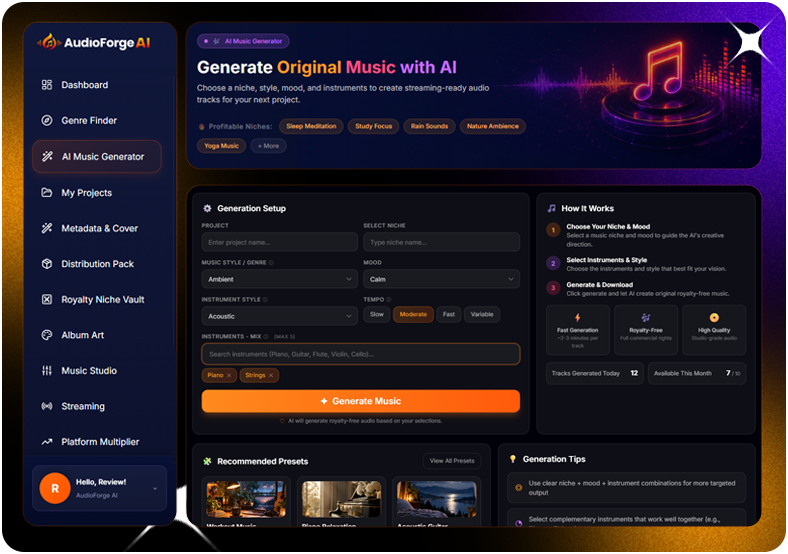The image size is (788, 554).
Task: Click the Streaming broadcast icon
Action: 47,406
